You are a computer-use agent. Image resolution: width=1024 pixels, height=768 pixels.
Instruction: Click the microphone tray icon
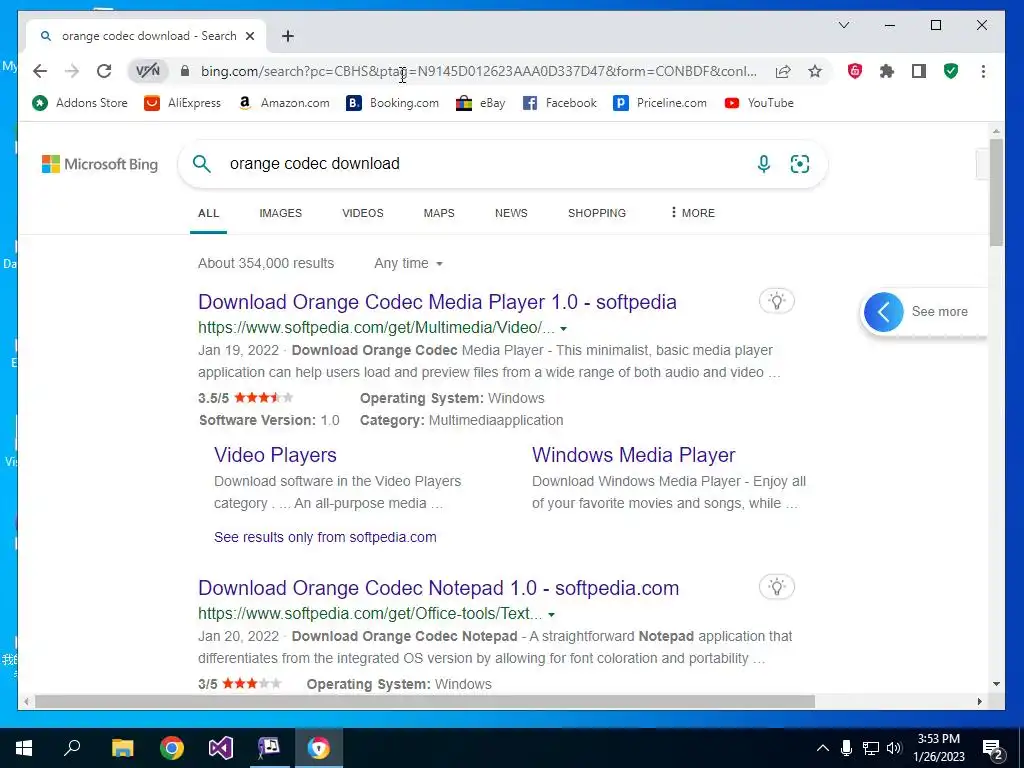pos(846,748)
